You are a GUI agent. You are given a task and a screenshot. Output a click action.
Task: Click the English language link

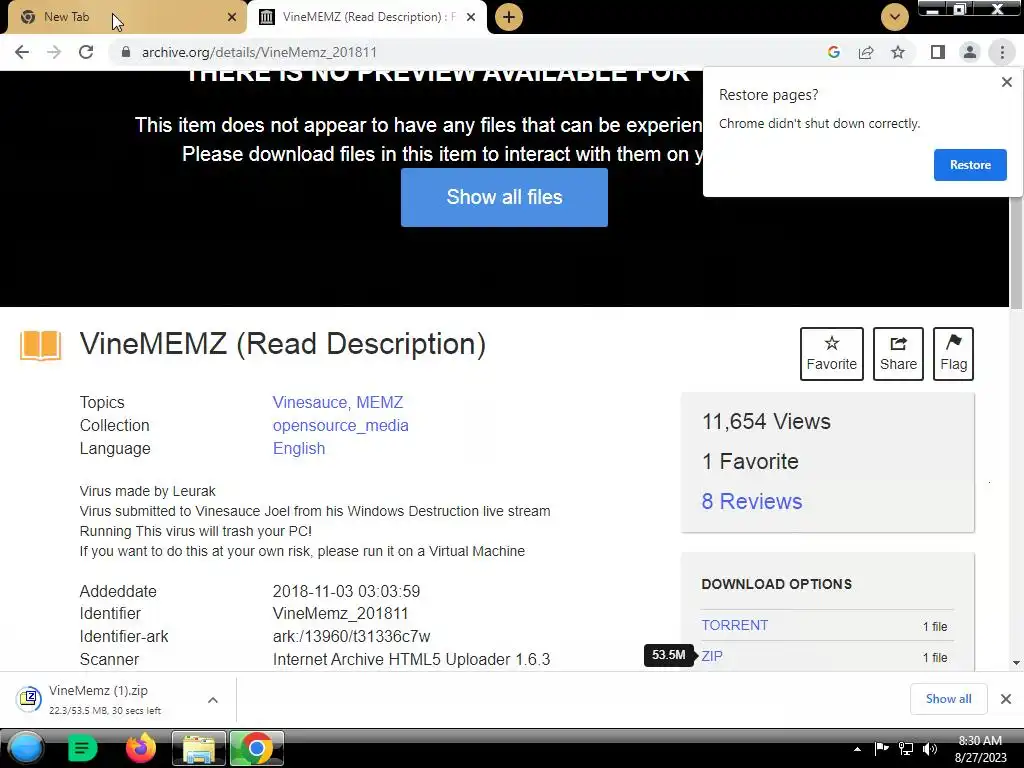tap(298, 448)
